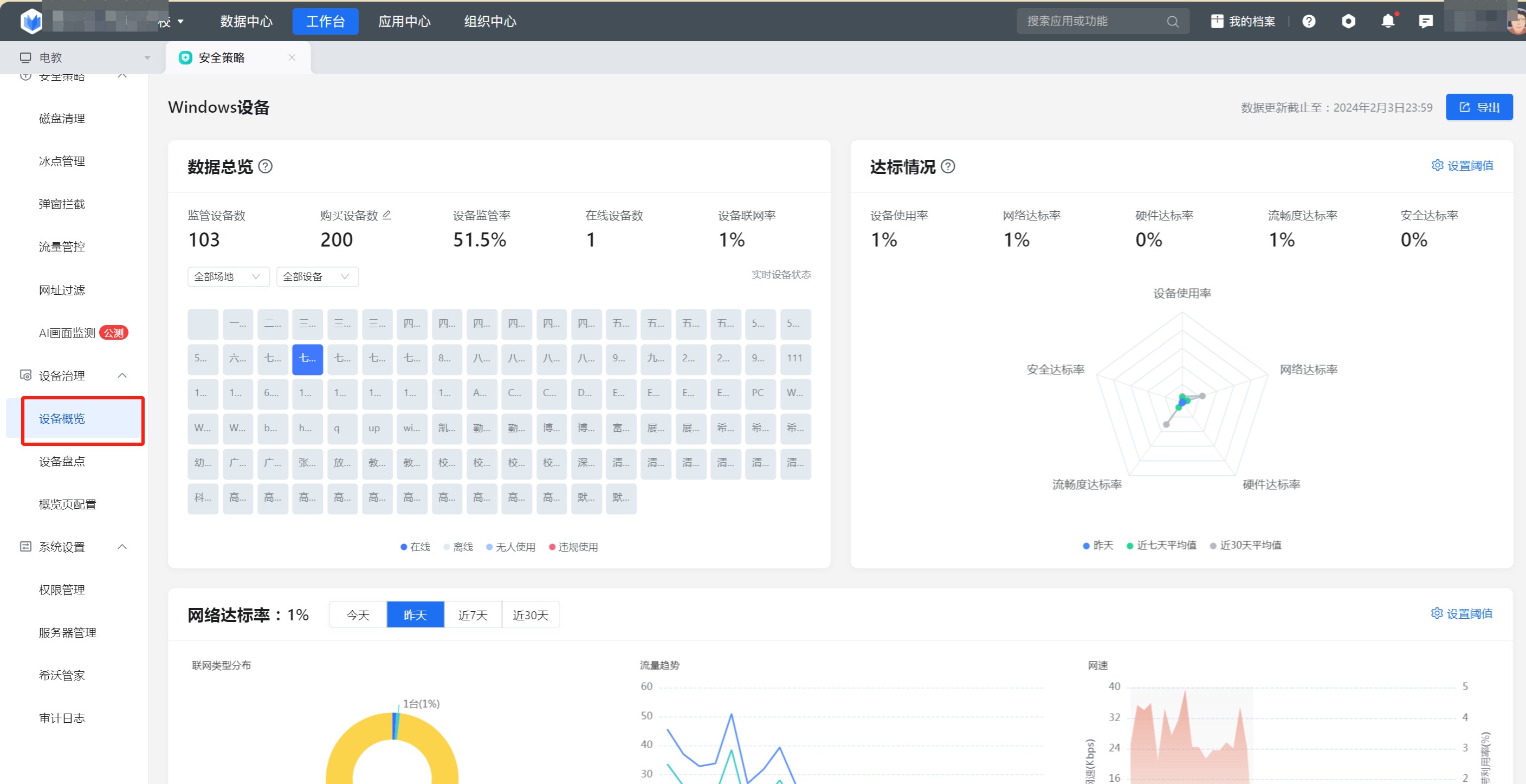Open AI画面监测 in sidebar
The image size is (1526, 784).
tap(67, 333)
